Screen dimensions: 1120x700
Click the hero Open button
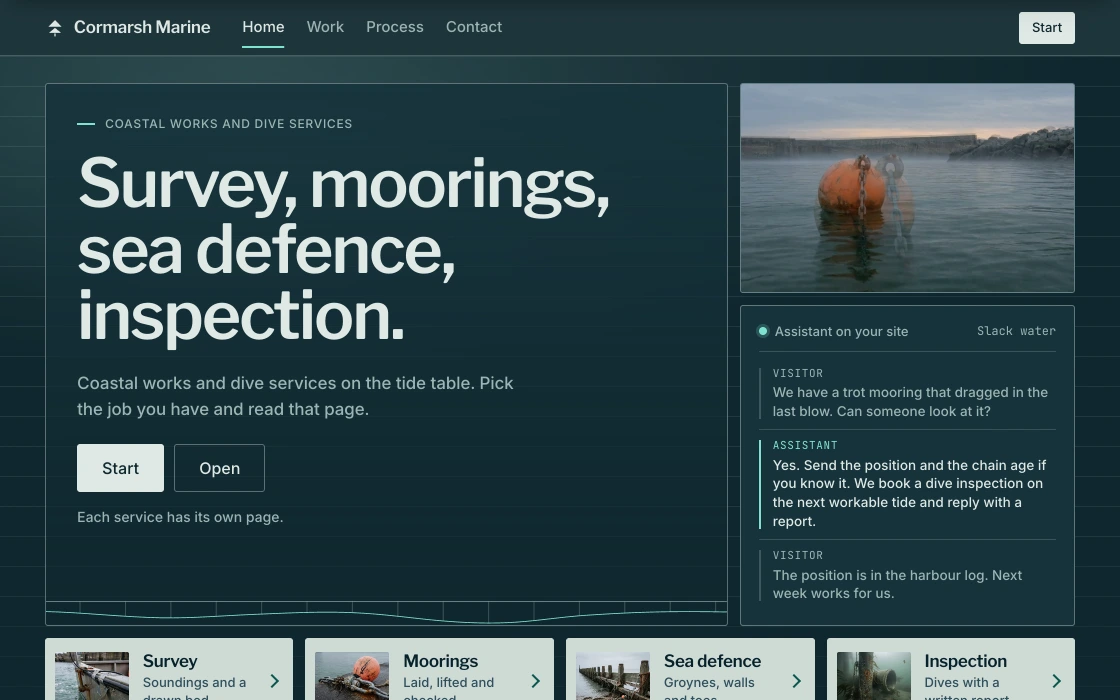click(x=219, y=468)
